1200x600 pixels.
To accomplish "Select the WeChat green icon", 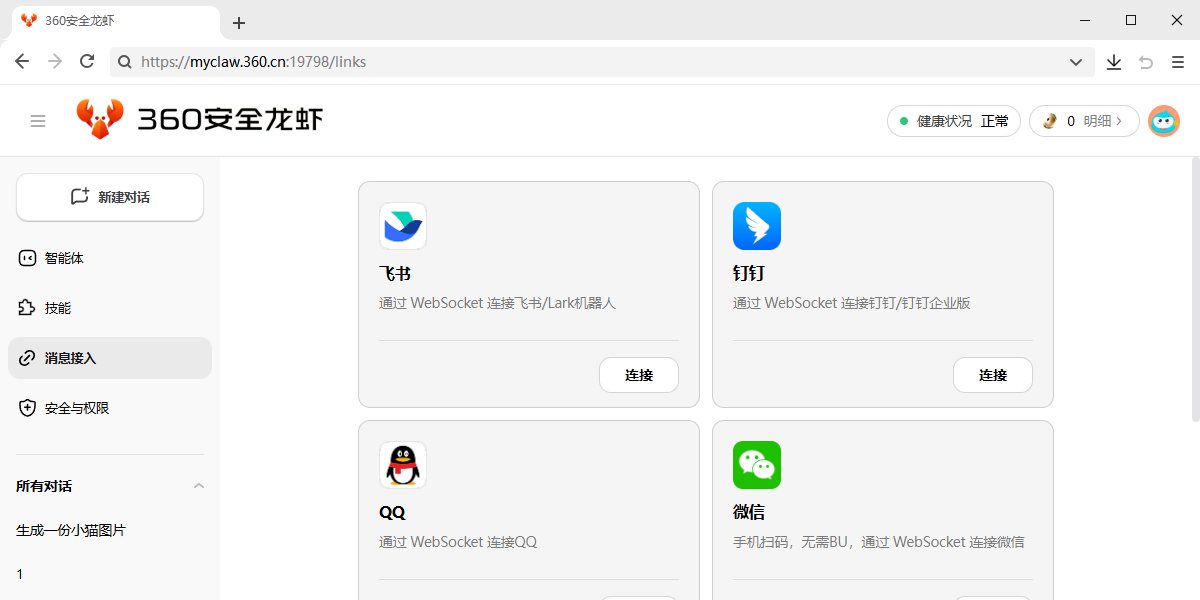I will (x=757, y=465).
